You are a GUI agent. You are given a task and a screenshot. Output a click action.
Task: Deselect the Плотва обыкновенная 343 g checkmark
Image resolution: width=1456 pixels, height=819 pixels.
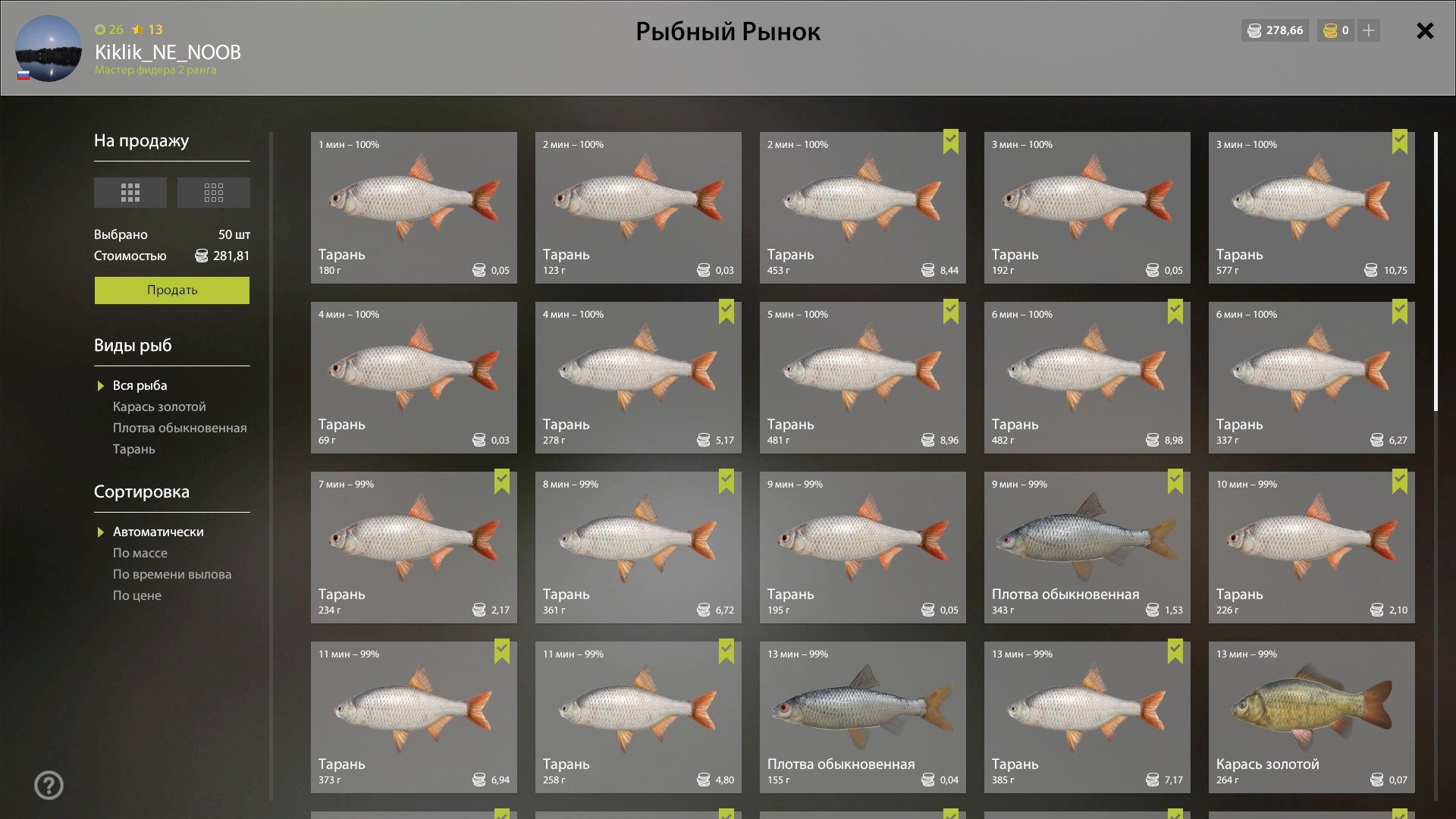coord(1175,482)
